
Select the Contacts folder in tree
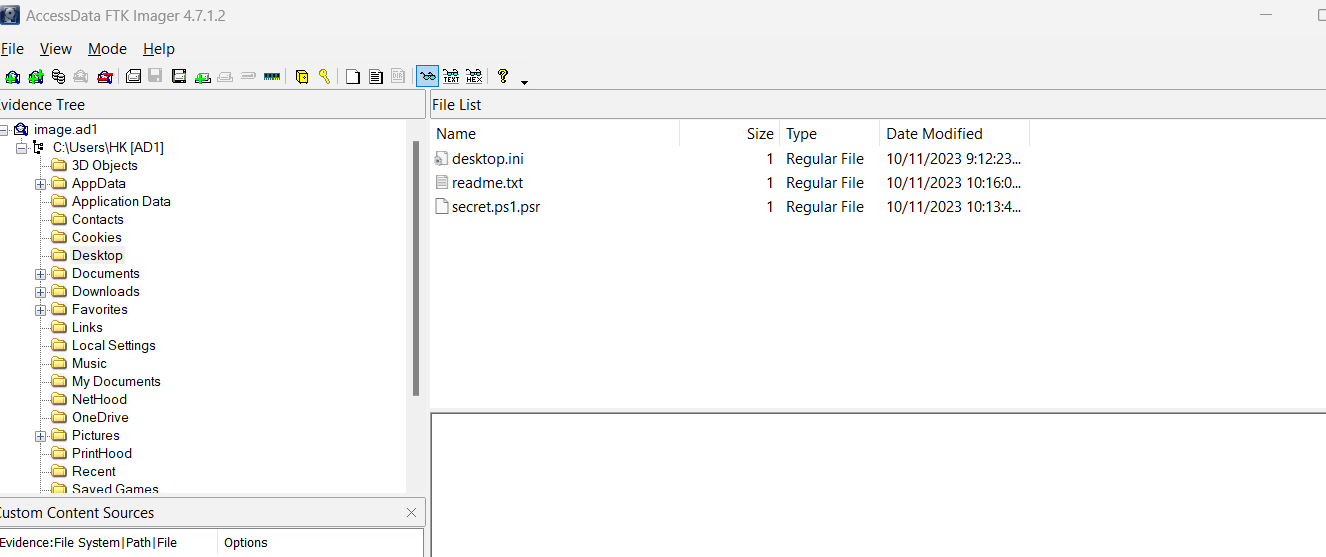tap(98, 220)
